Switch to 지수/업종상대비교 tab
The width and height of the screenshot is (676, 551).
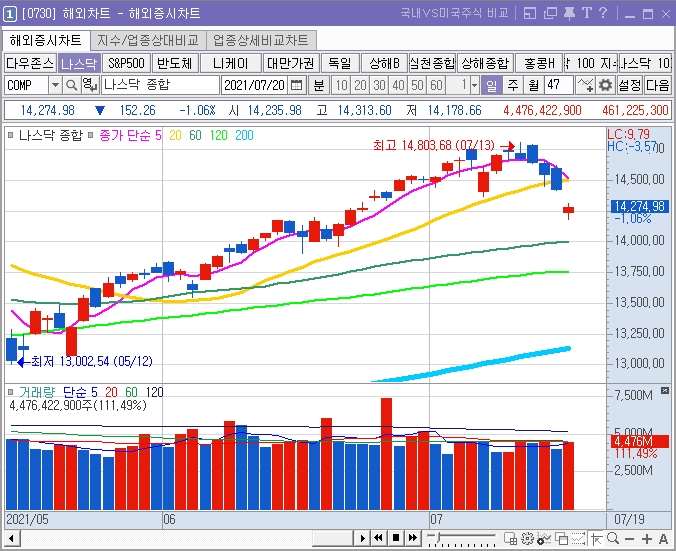[x=148, y=41]
